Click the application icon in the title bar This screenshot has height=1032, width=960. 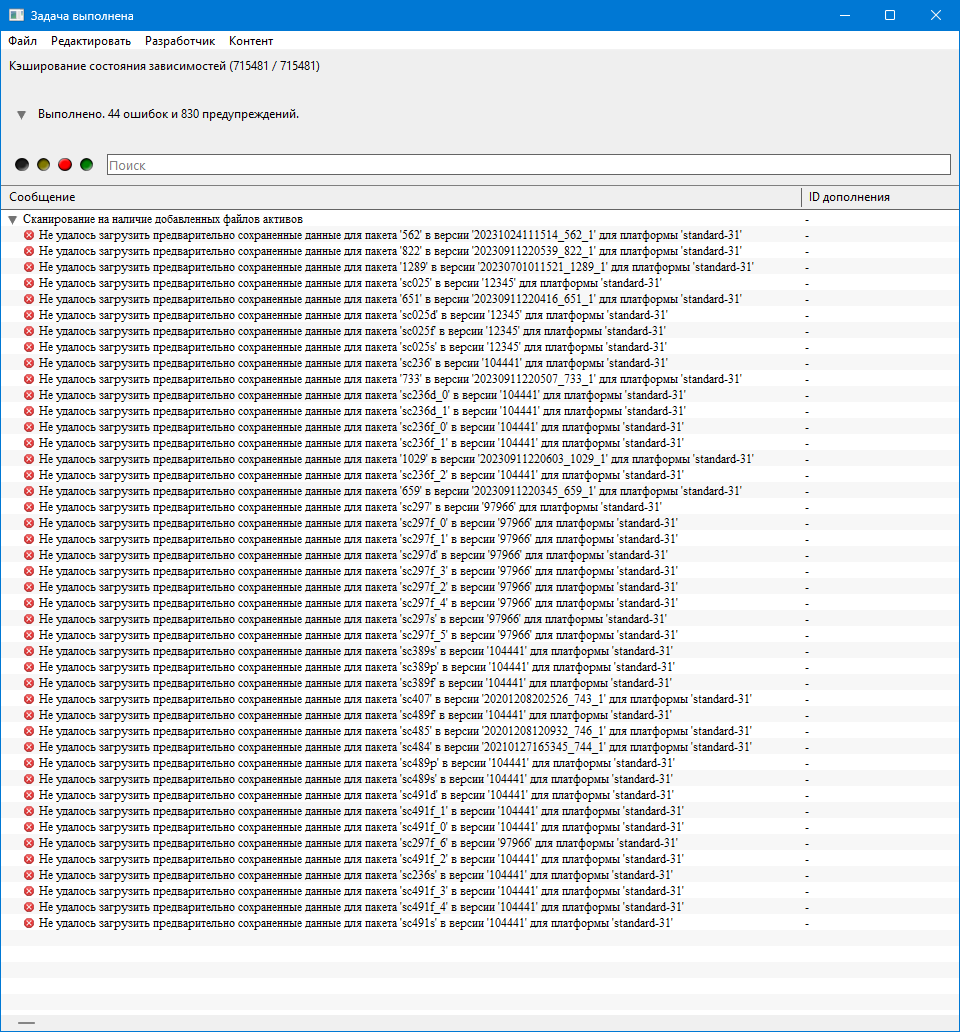(x=16, y=15)
